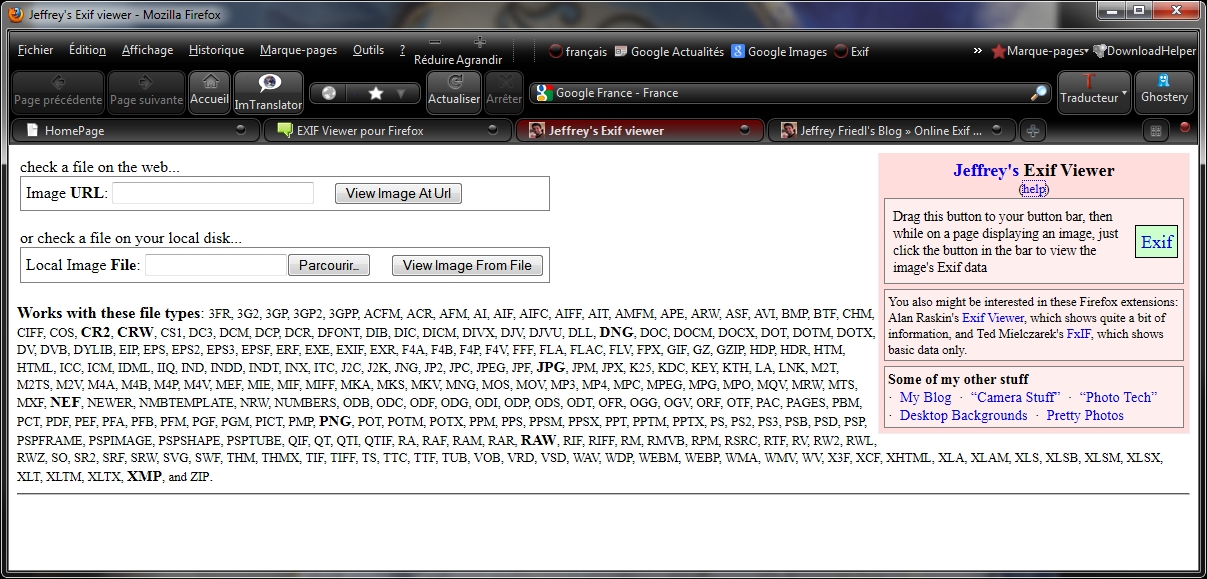This screenshot has width=1207, height=579.
Task: Click the magnifier search icon
Action: pyautogui.click(x=1039, y=93)
